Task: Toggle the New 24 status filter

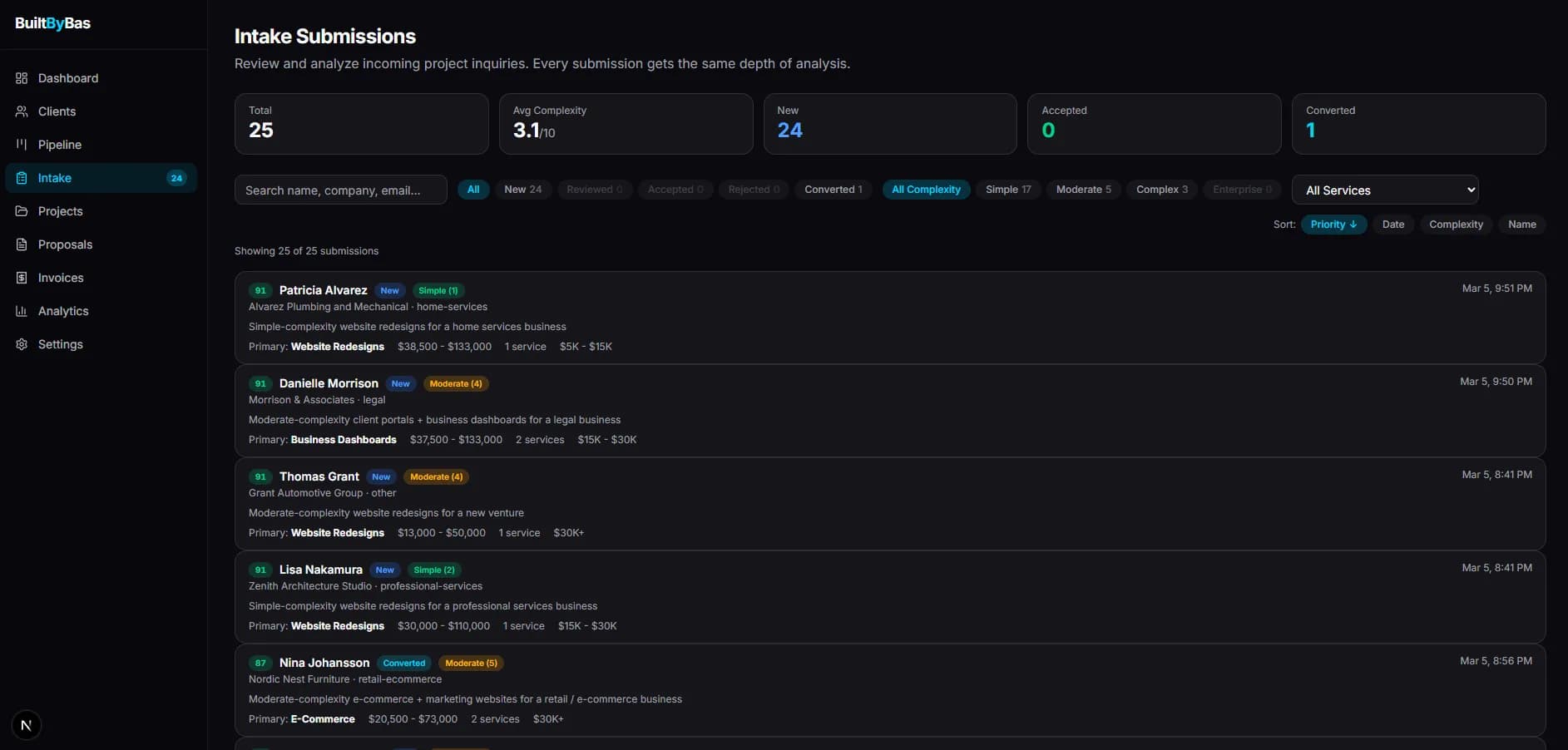Action: click(522, 190)
